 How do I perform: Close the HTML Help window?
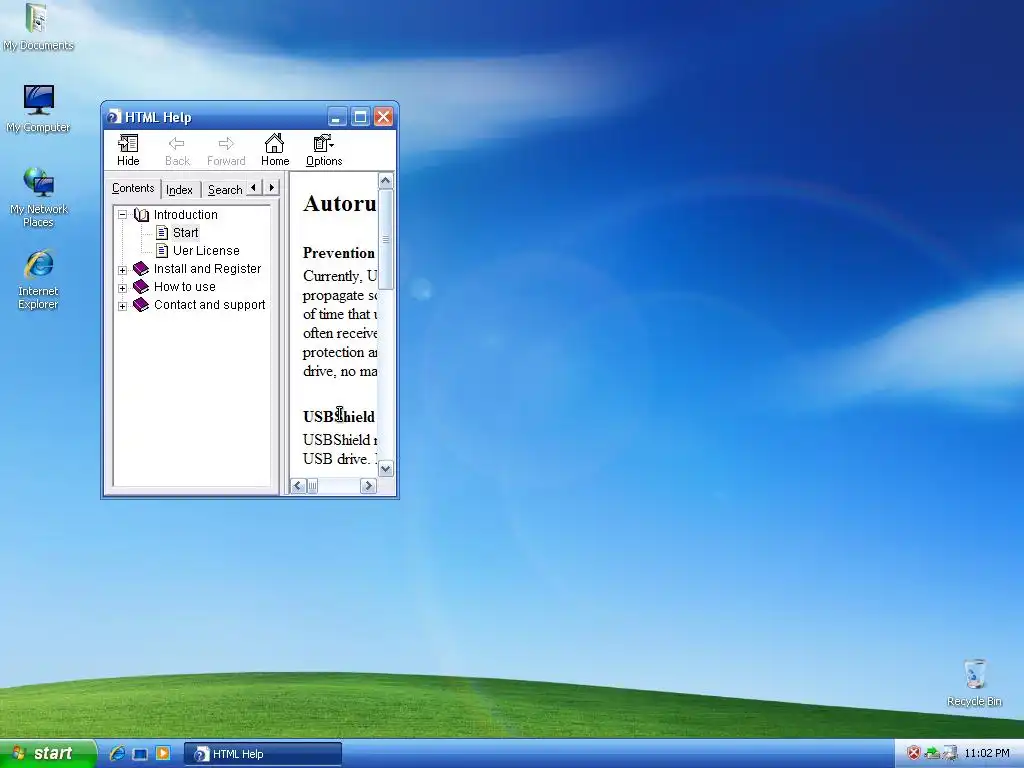coord(383,117)
